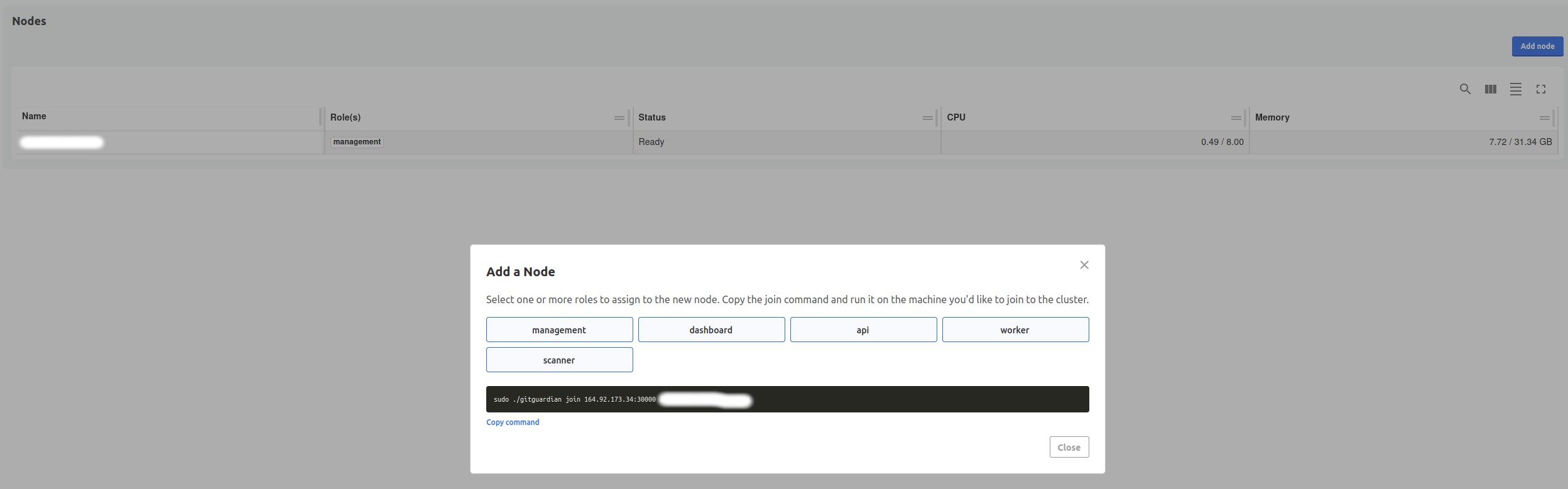
Task: Open the Status column menu handle
Action: coord(927,118)
